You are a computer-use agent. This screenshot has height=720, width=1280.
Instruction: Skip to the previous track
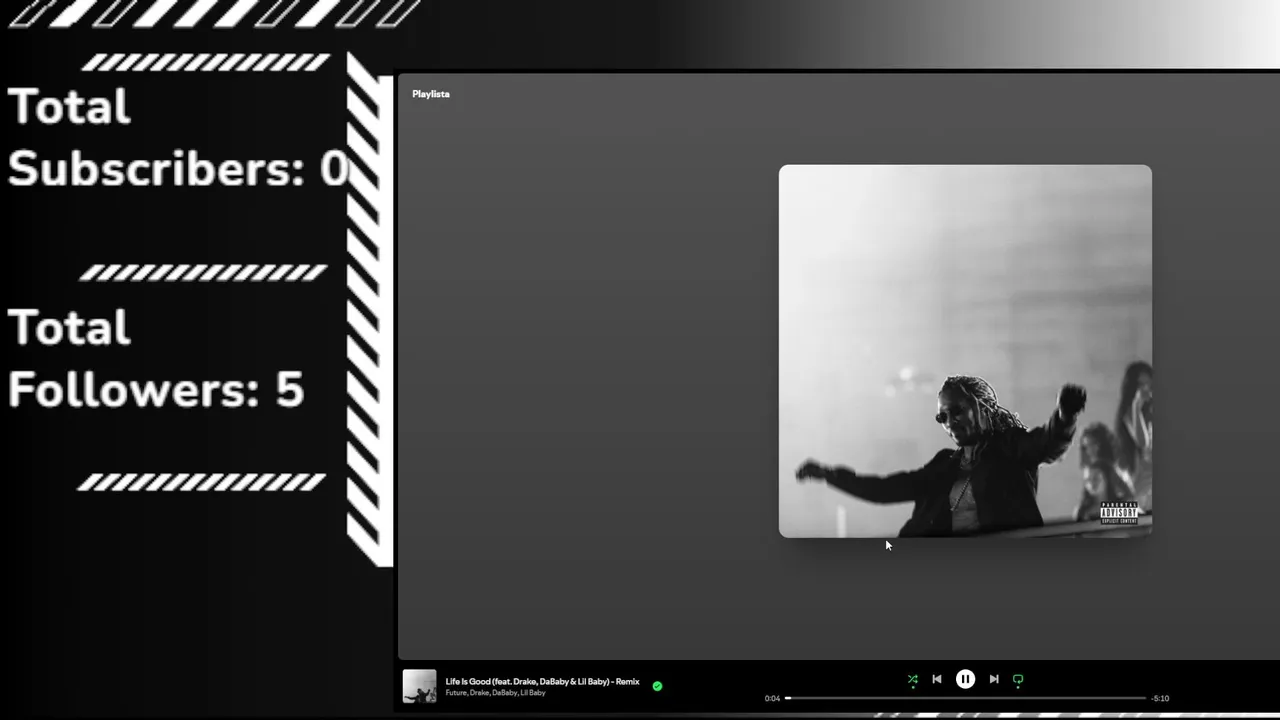(937, 679)
